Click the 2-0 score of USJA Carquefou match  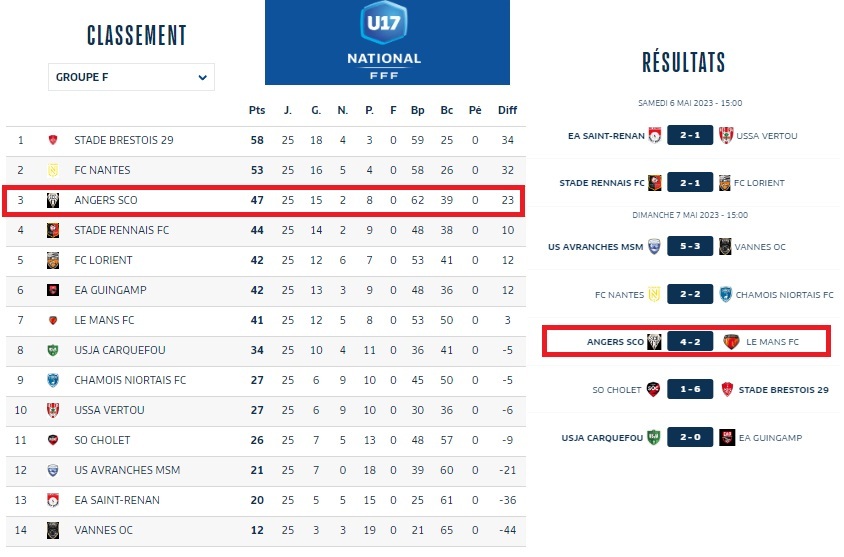coord(691,437)
